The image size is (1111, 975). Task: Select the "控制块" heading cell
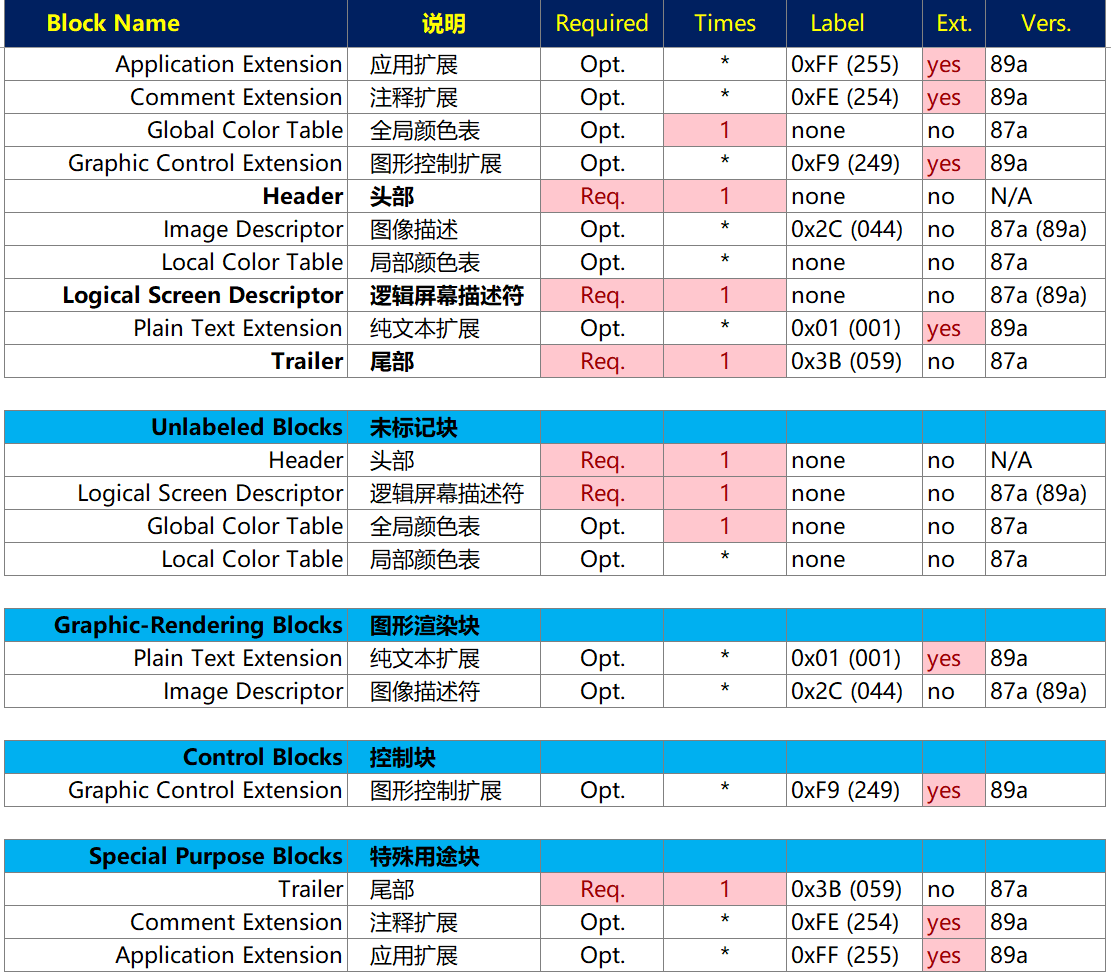pyautogui.click(x=403, y=758)
